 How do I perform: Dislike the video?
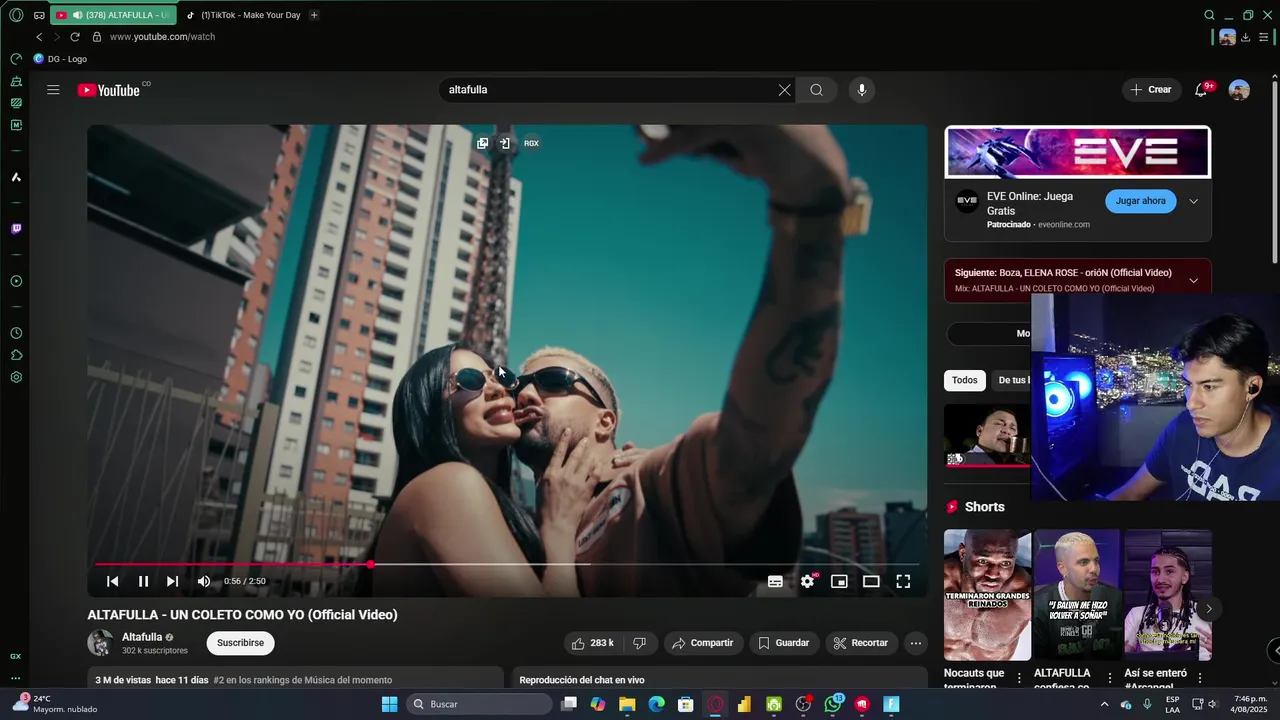[x=639, y=643]
